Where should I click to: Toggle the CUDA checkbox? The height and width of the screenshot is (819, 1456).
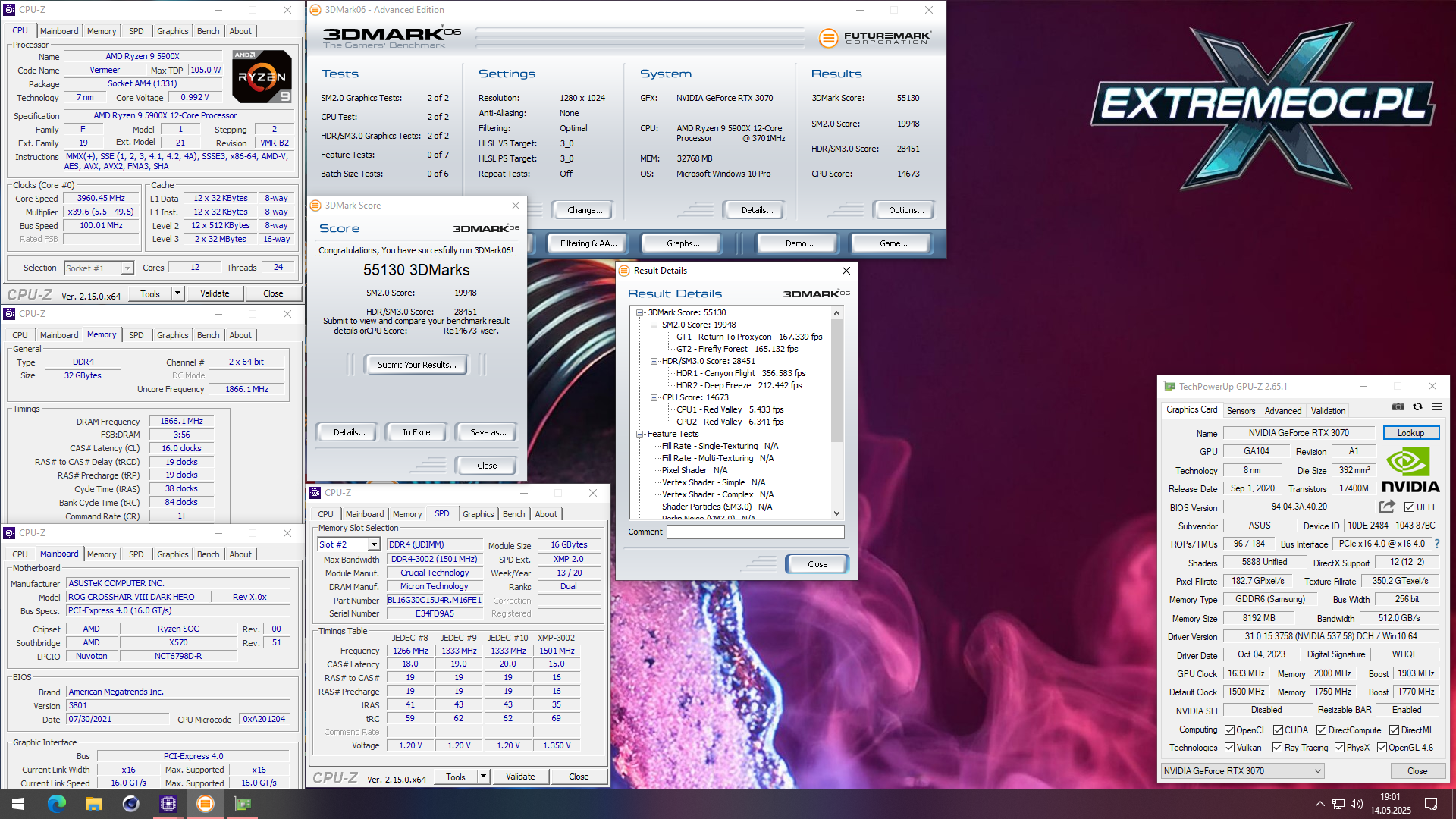tap(1278, 730)
